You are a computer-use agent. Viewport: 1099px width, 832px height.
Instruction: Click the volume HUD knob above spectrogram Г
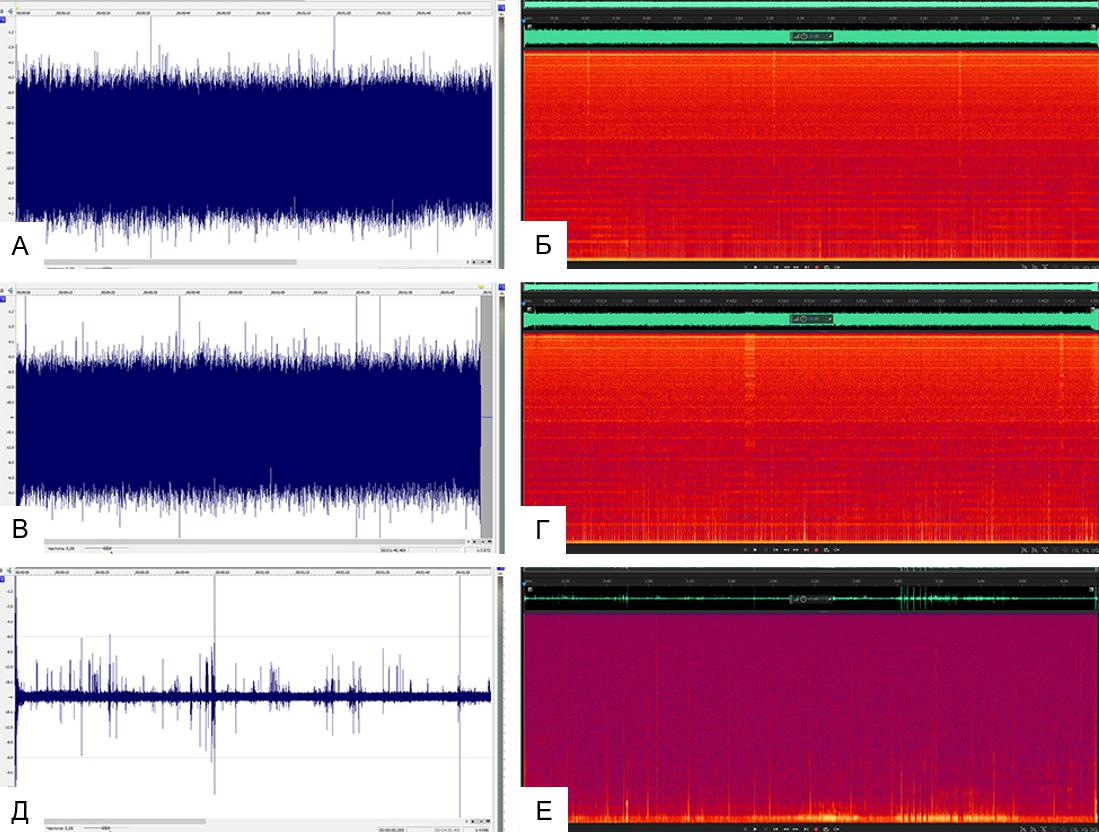click(x=805, y=319)
